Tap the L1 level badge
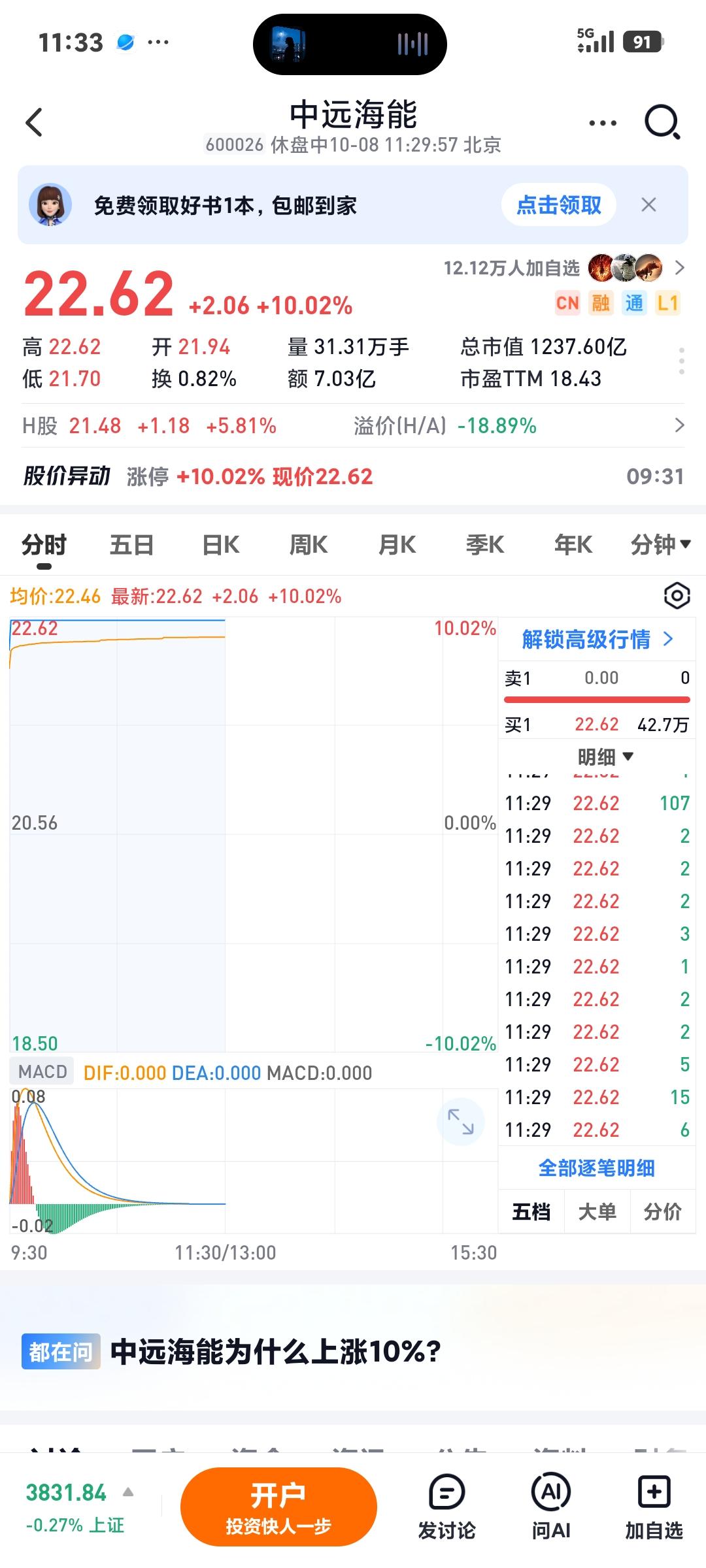Image resolution: width=706 pixels, height=1568 pixels. pyautogui.click(x=667, y=302)
